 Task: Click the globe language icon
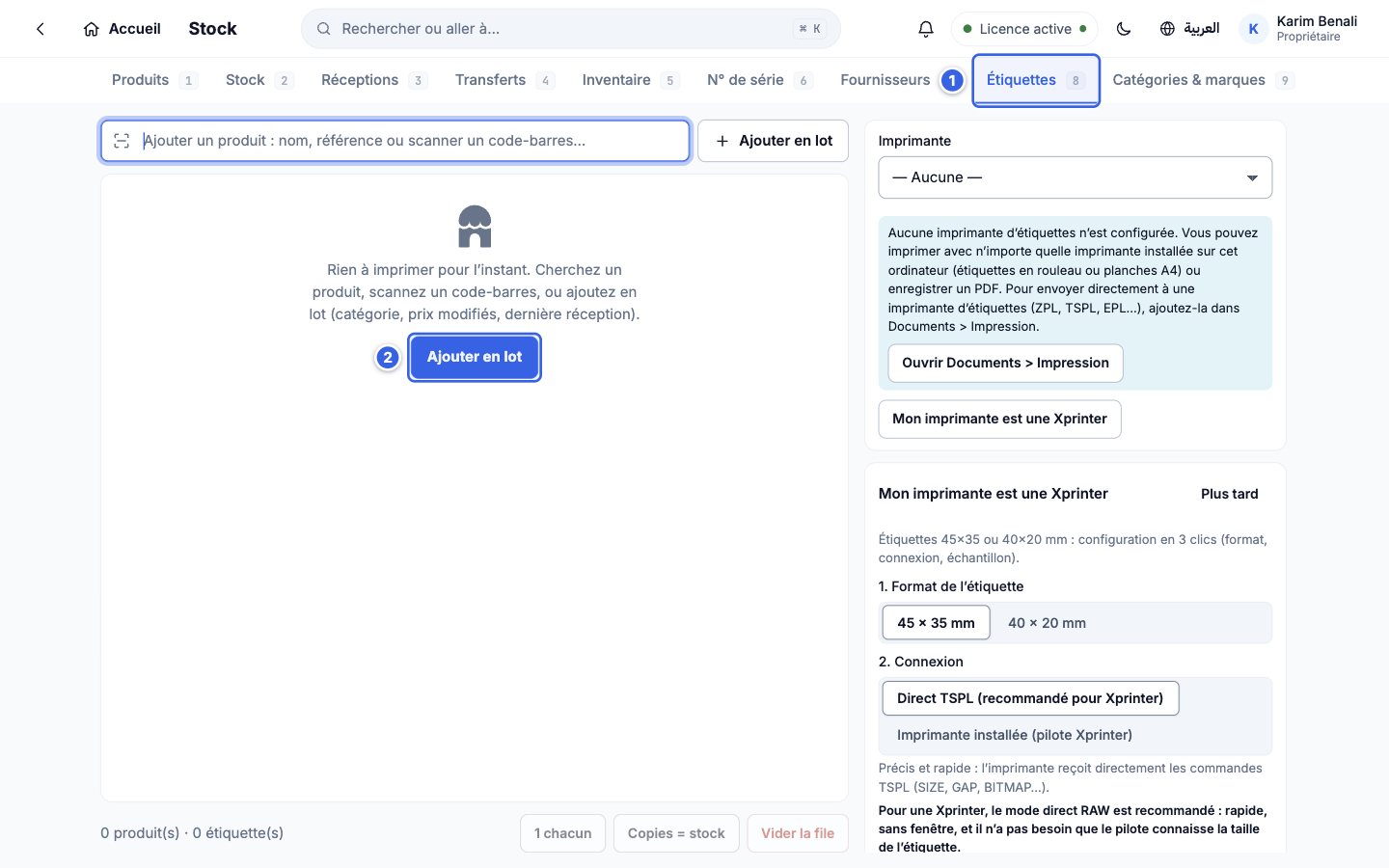tap(1167, 29)
